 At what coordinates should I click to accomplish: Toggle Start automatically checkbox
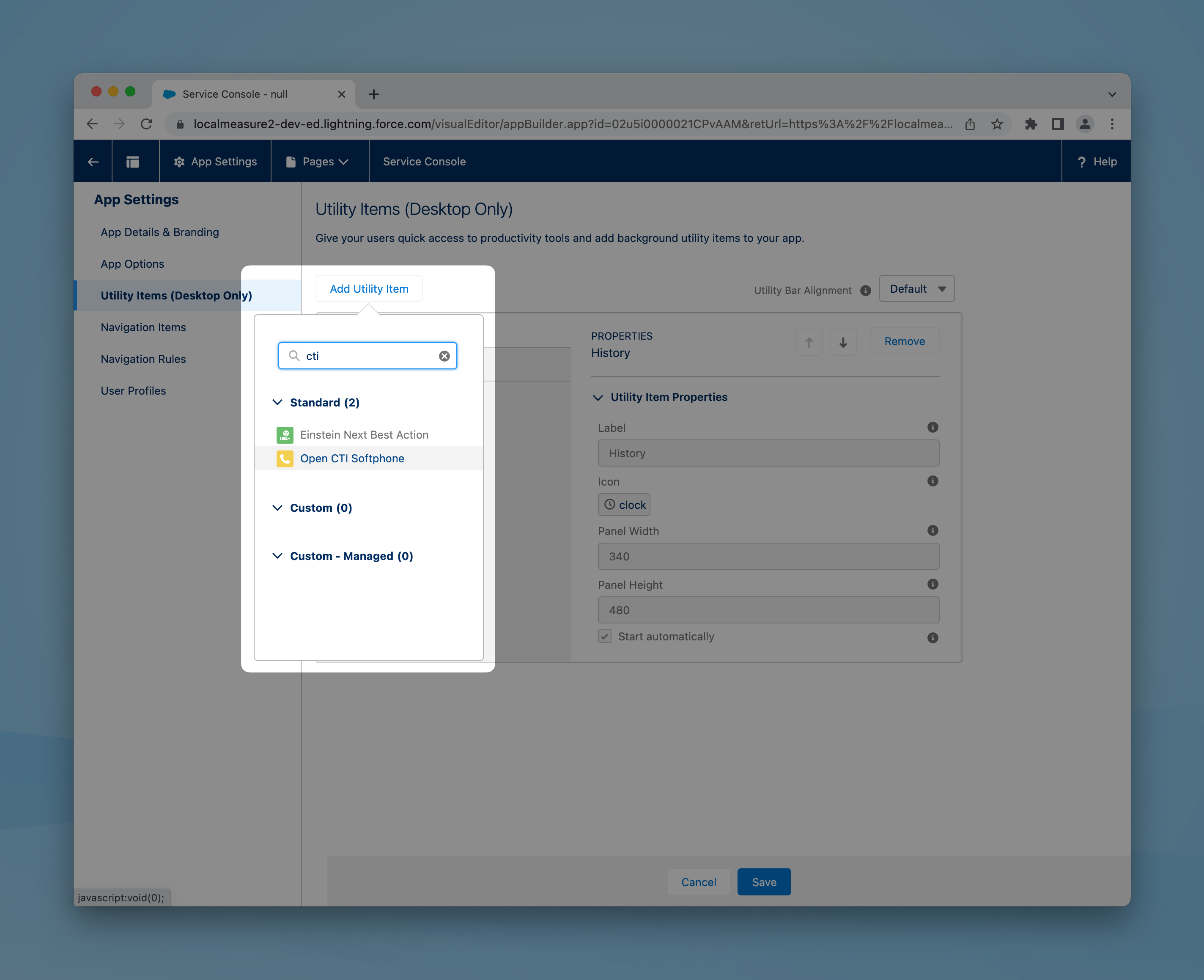(605, 636)
